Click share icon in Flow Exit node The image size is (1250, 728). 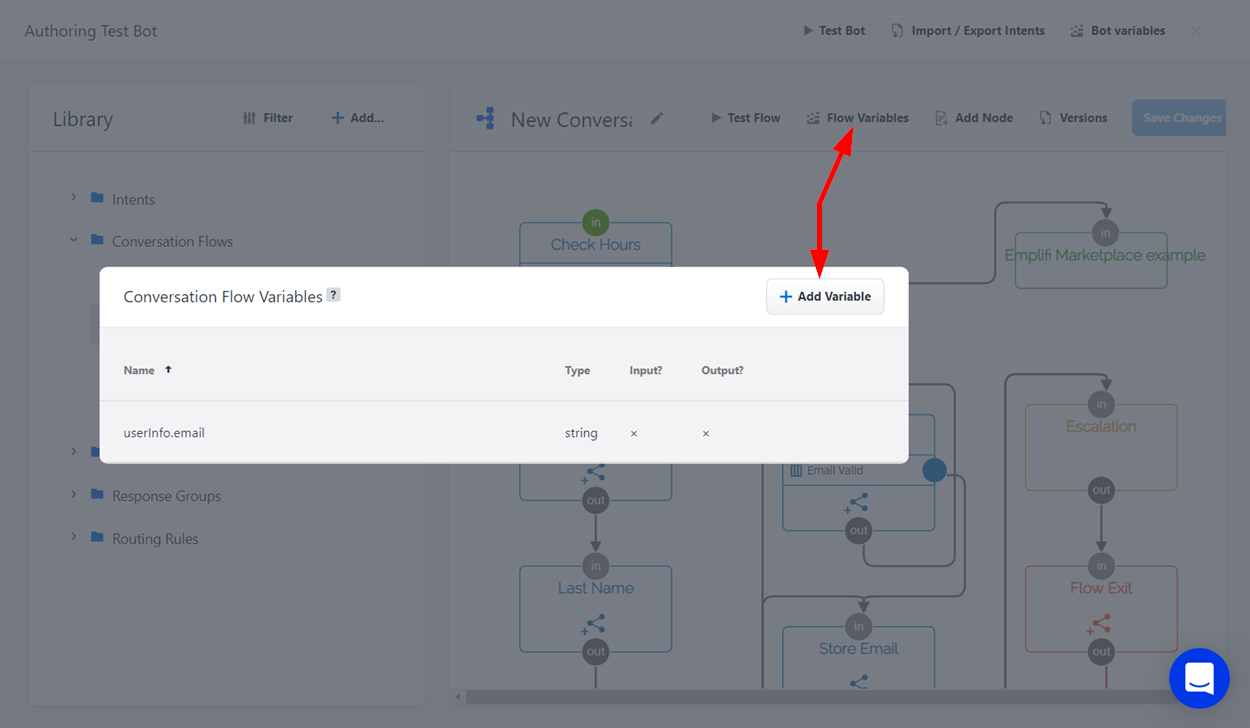pyautogui.click(x=1100, y=626)
